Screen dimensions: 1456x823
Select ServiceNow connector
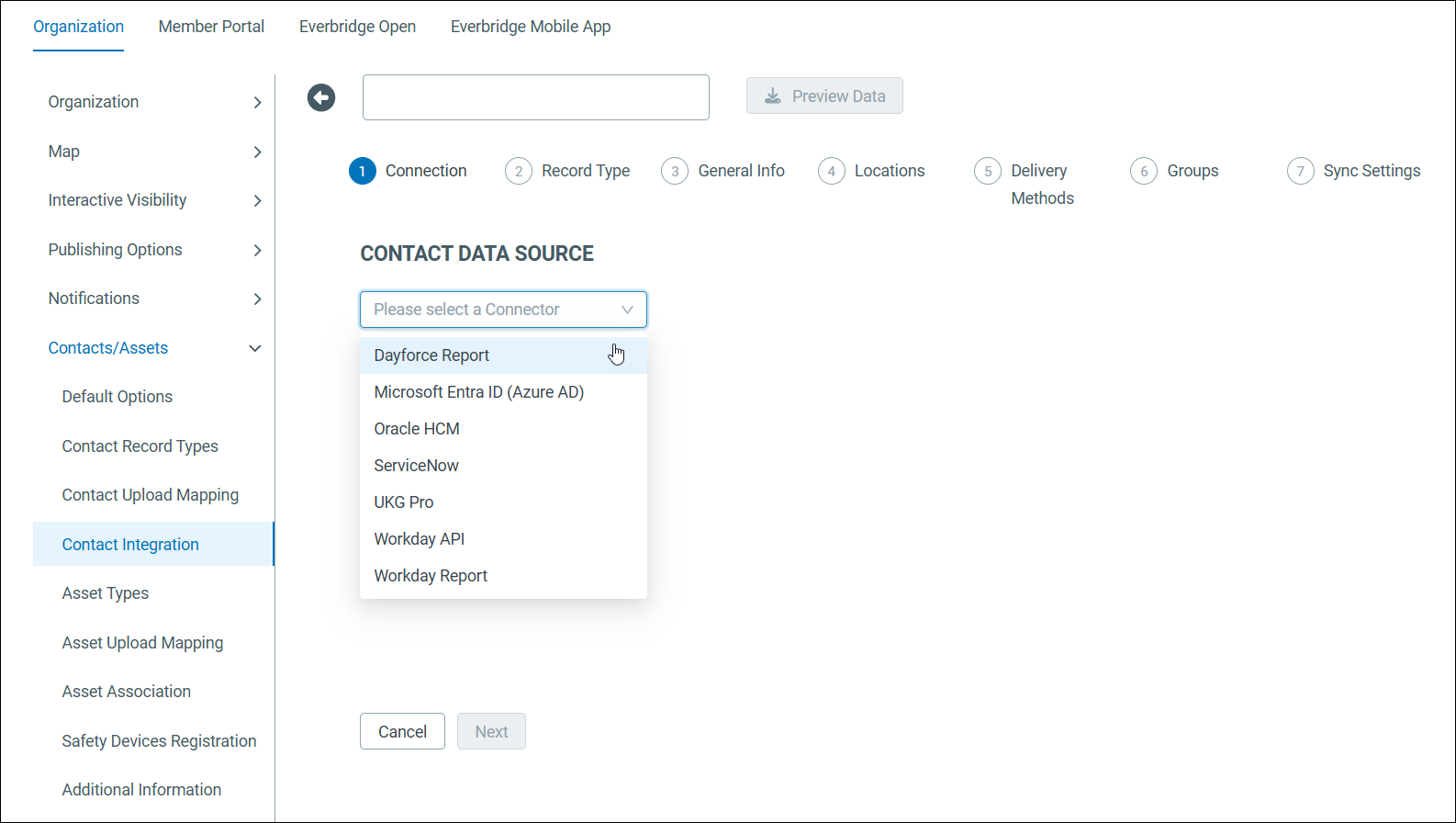pyautogui.click(x=503, y=466)
